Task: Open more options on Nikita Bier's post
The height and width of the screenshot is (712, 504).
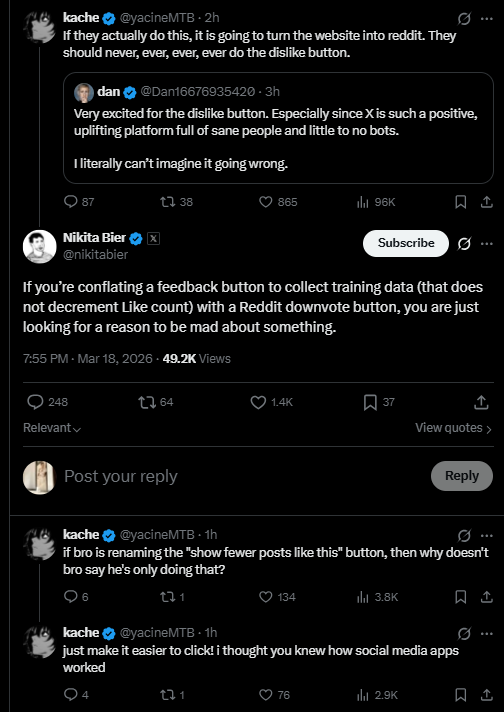Action: click(487, 244)
